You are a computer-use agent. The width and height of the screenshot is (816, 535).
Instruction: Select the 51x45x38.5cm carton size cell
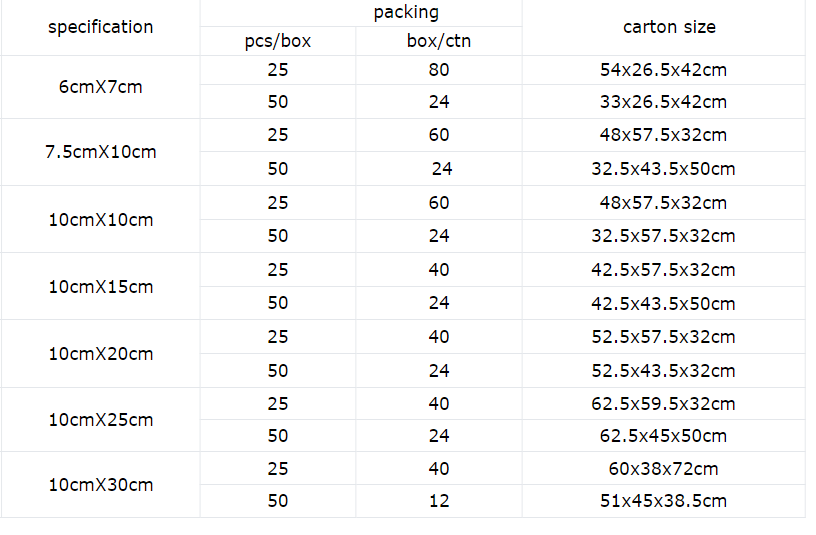pyautogui.click(x=663, y=501)
